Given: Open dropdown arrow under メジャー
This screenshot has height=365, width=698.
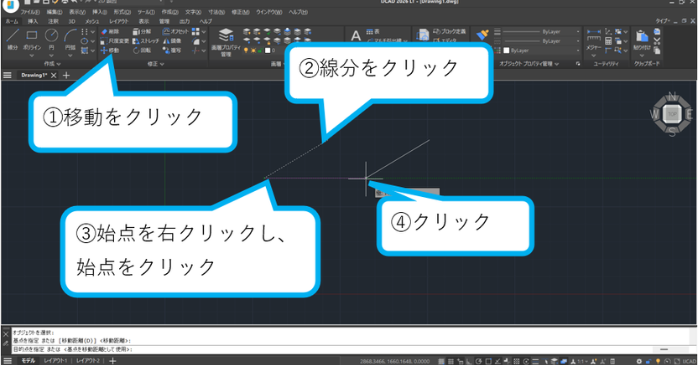Looking at the screenshot, I should (x=593, y=56).
